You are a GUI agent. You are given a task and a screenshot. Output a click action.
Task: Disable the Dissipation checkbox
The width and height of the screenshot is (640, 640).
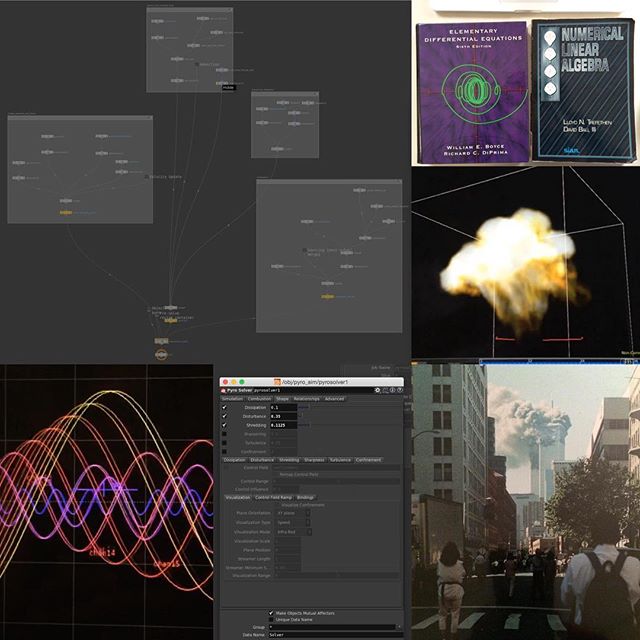pos(224,407)
